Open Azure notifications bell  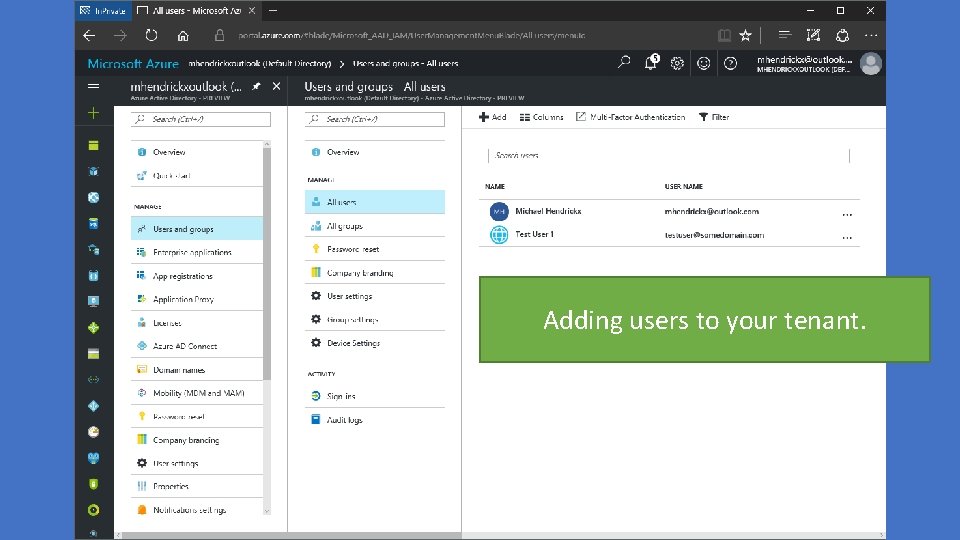(651, 62)
